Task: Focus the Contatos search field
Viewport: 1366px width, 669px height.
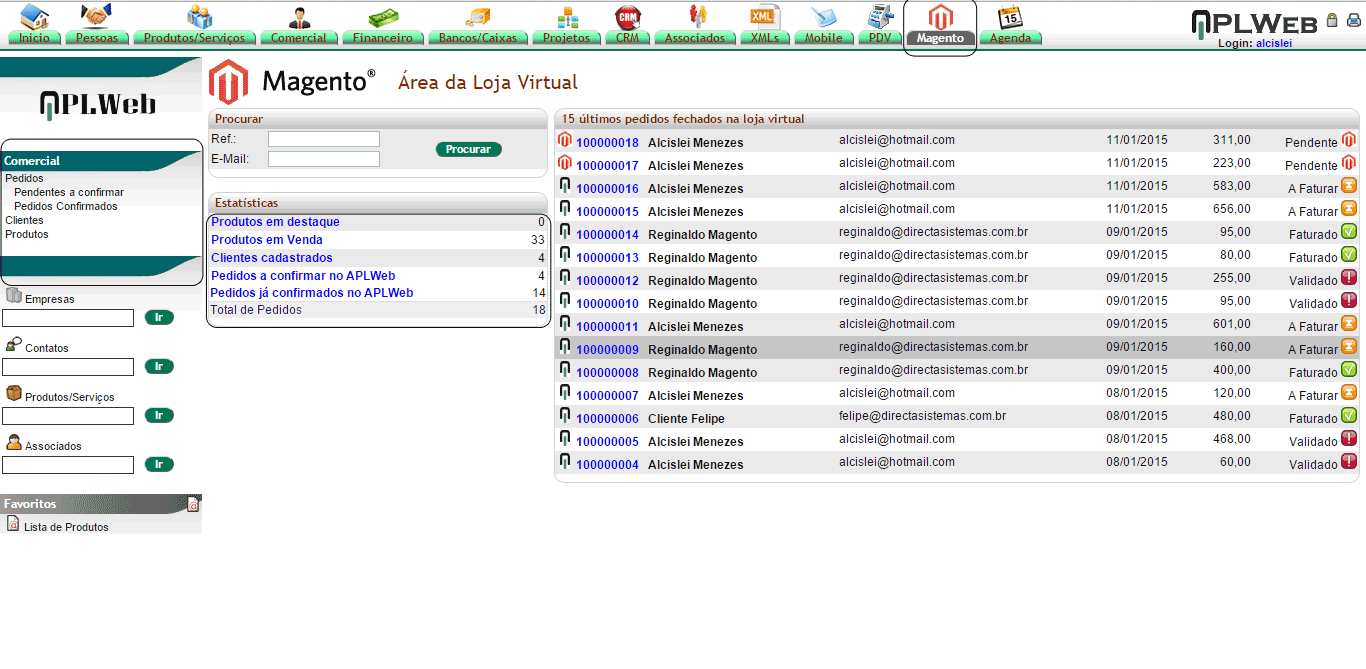Action: 68,367
